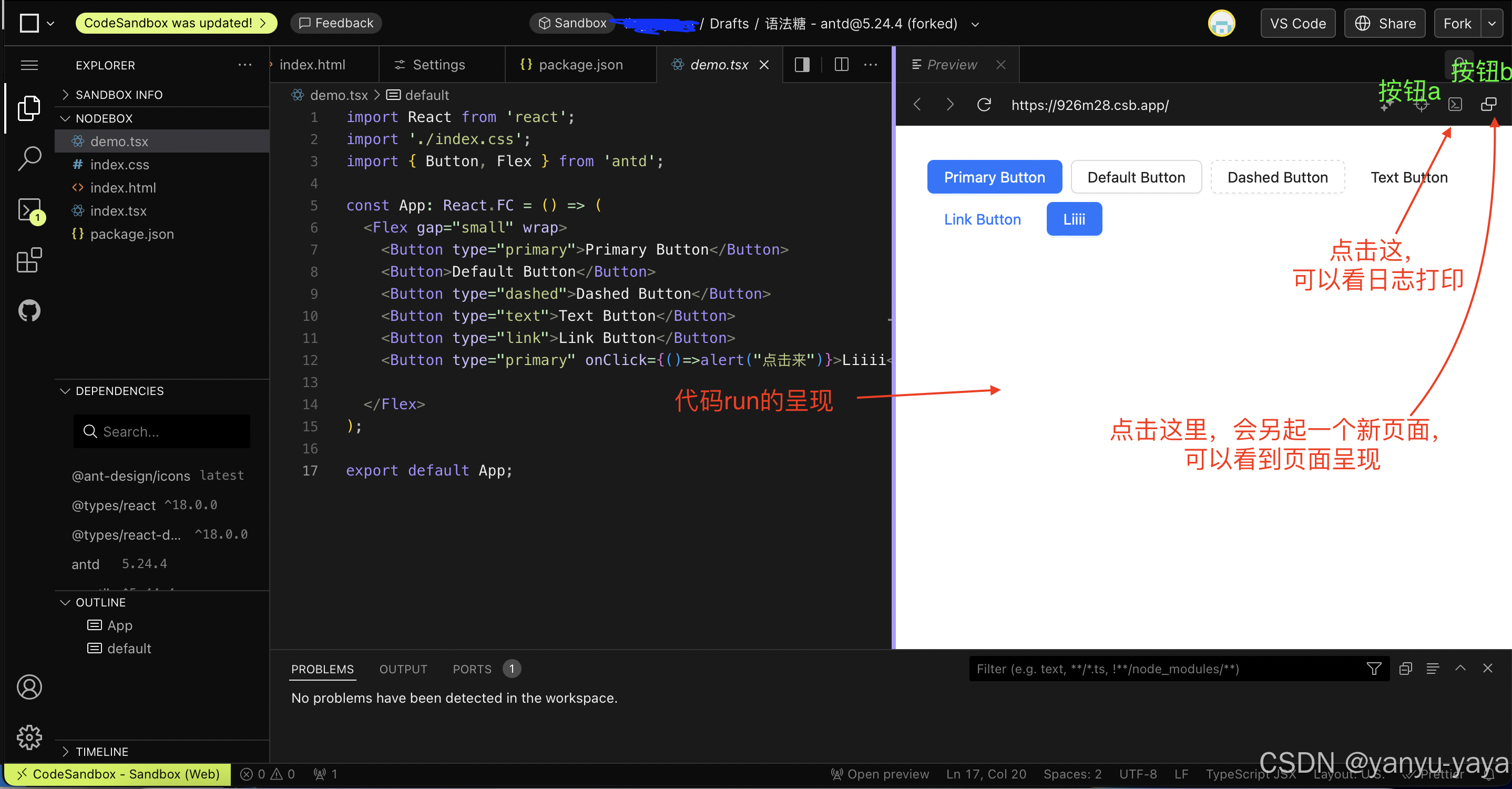
Task: Open the sandbox title dropdown
Action: click(975, 24)
